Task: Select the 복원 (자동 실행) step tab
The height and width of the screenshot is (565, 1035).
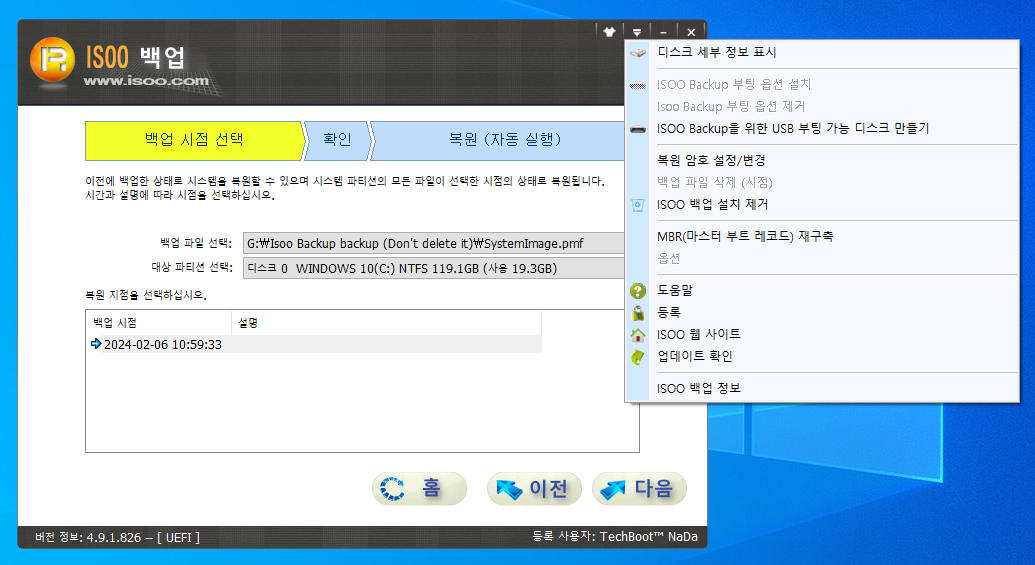Action: 498,141
